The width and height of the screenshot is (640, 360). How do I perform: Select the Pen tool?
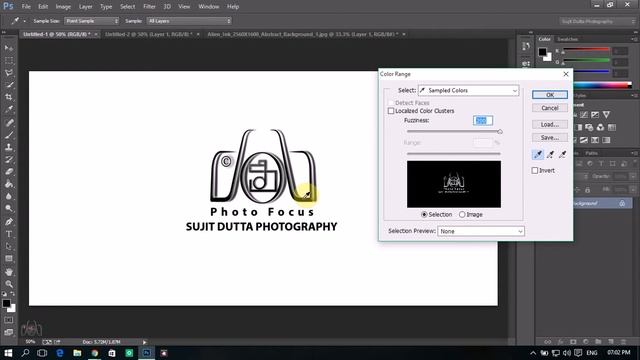9,222
